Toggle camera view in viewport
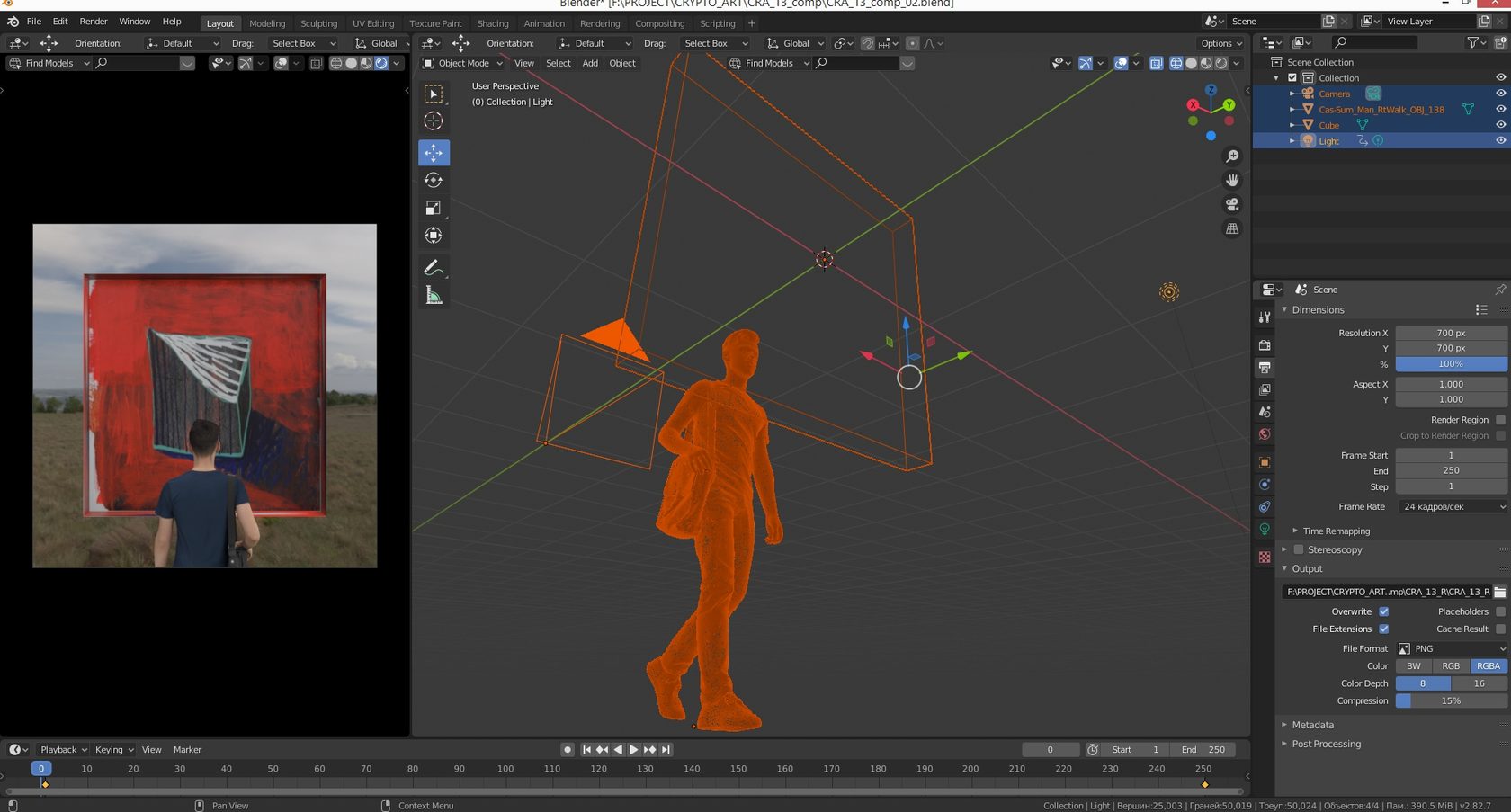The width and height of the screenshot is (1511, 812). click(x=1232, y=204)
